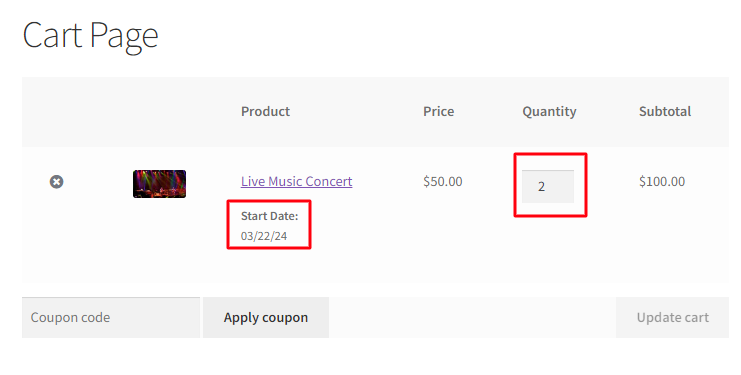Click the Start Date label
Screen dimensions: 741x375
(x=269, y=216)
